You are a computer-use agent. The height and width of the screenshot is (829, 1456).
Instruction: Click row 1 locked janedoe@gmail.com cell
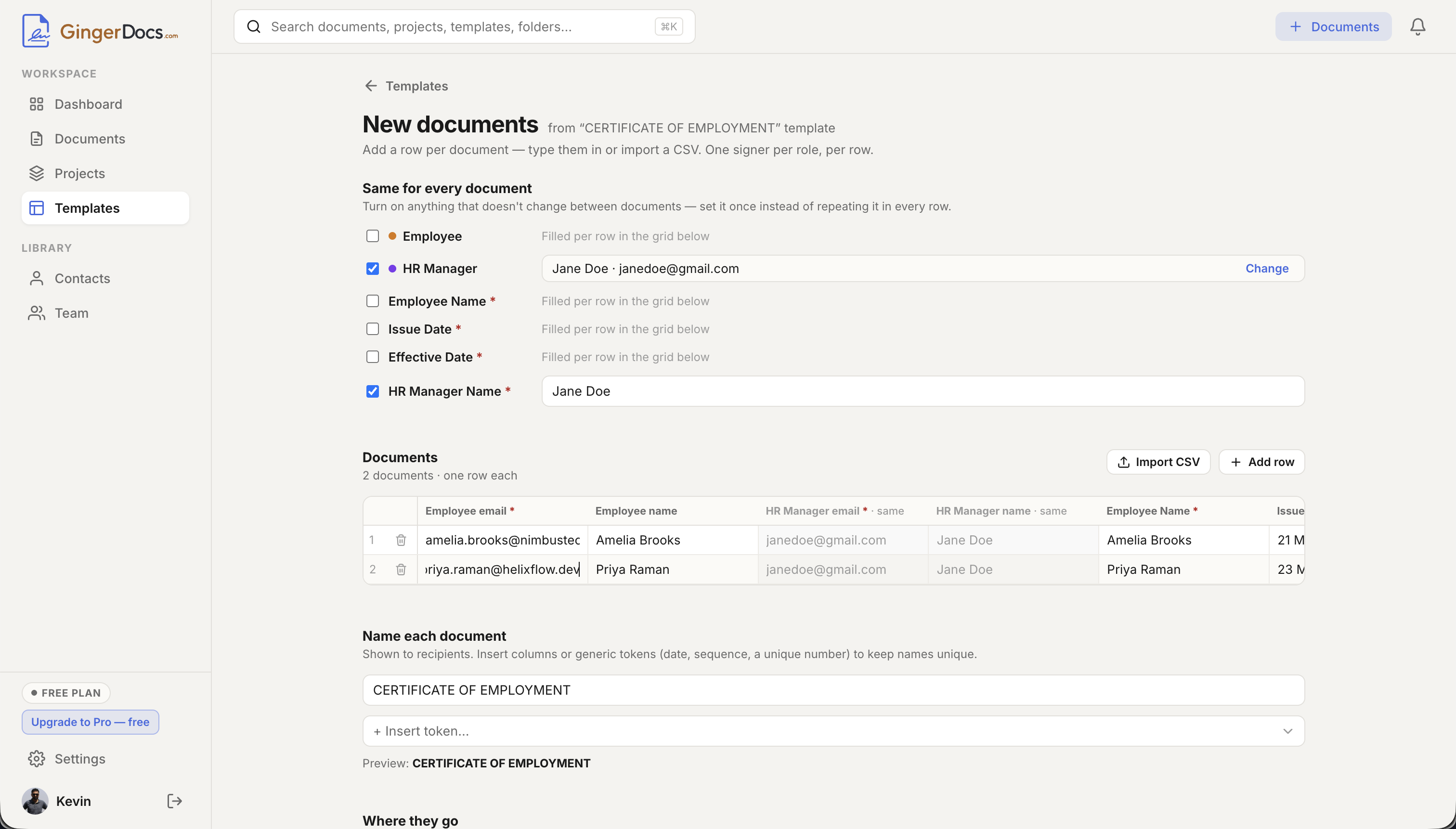click(x=843, y=540)
